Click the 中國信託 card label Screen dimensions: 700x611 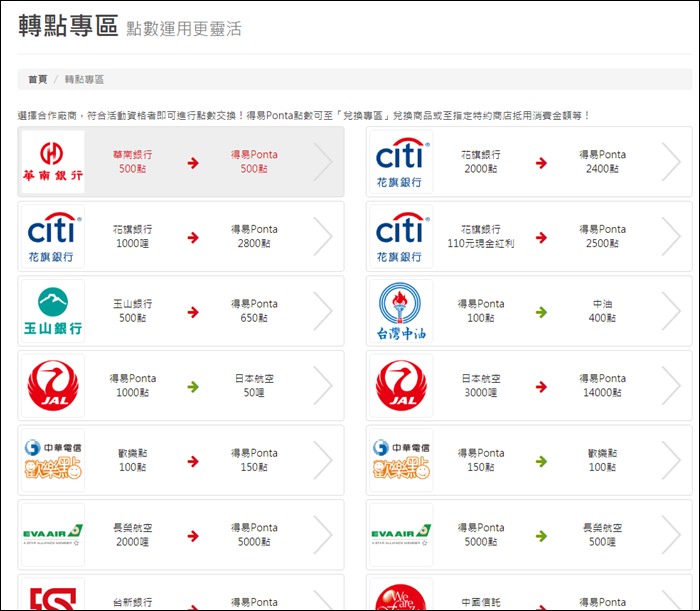[481, 602]
